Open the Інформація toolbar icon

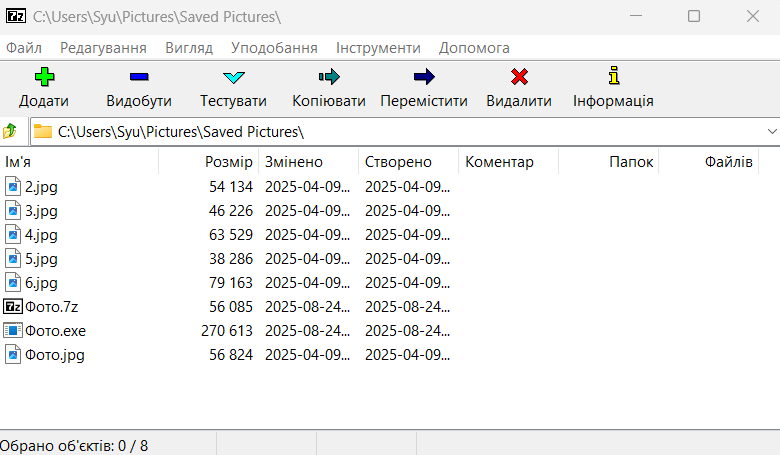(613, 77)
